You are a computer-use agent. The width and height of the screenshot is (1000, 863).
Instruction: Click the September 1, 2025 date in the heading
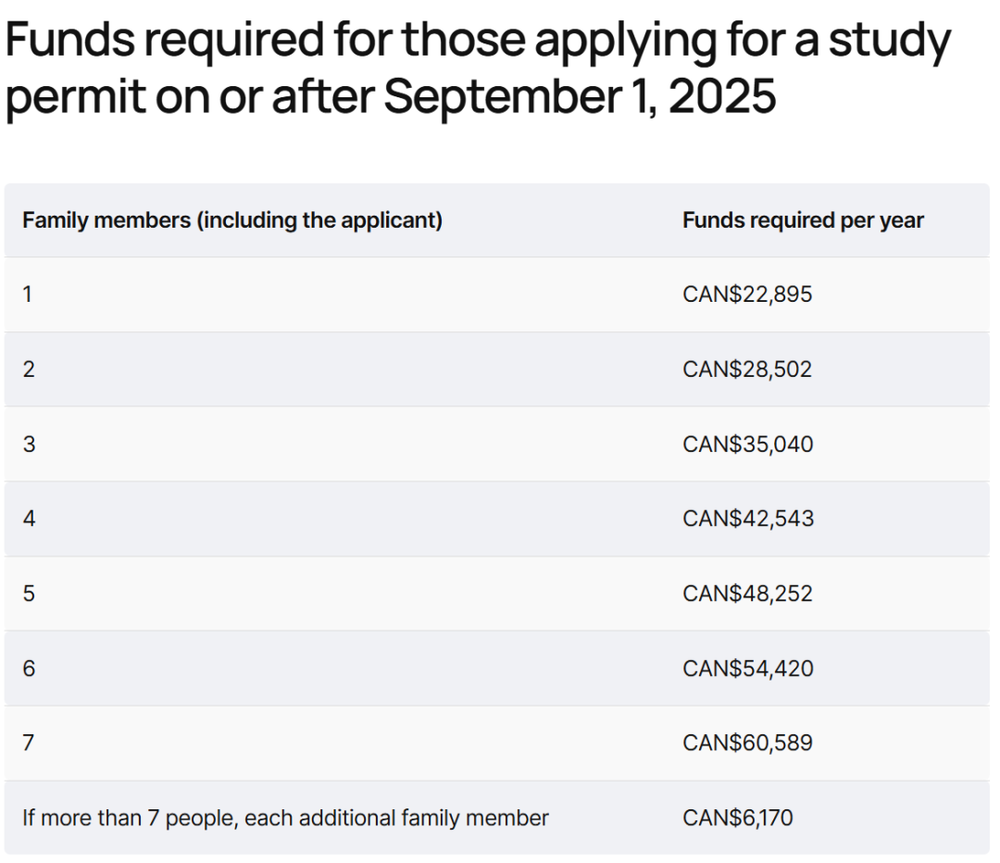pos(579,97)
